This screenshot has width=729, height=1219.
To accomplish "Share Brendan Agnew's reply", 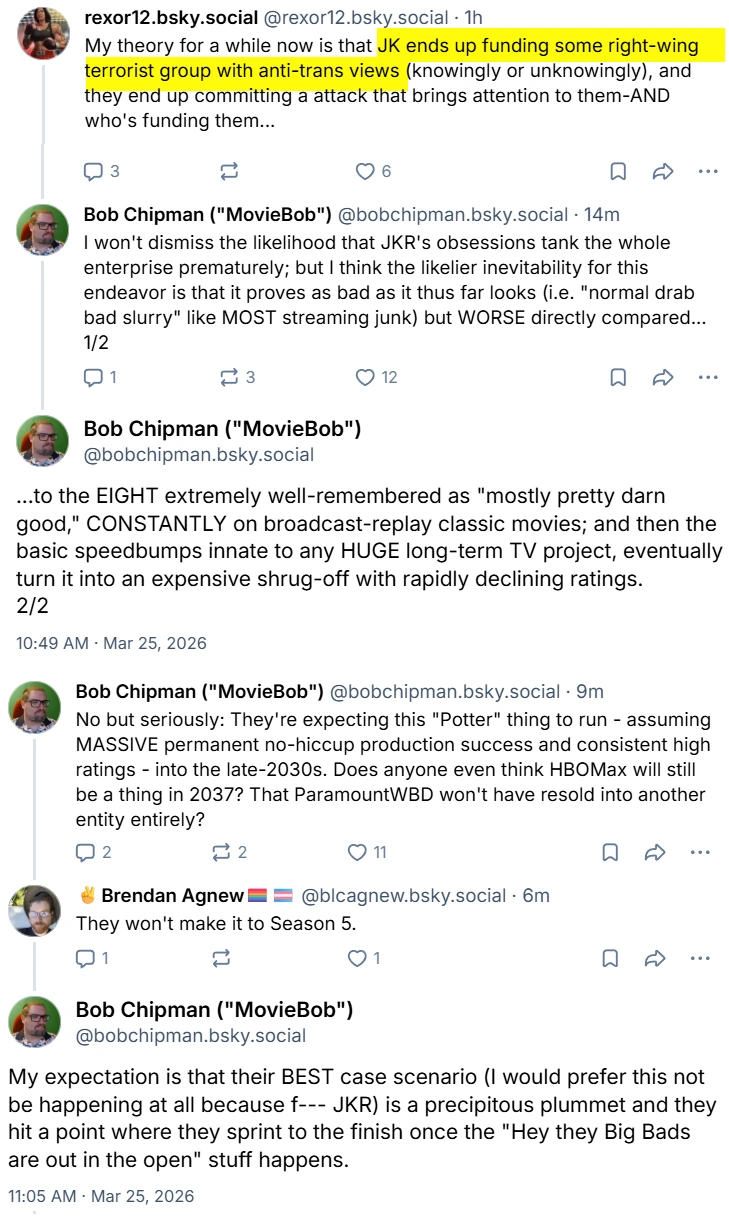I will pyautogui.click(x=655, y=958).
